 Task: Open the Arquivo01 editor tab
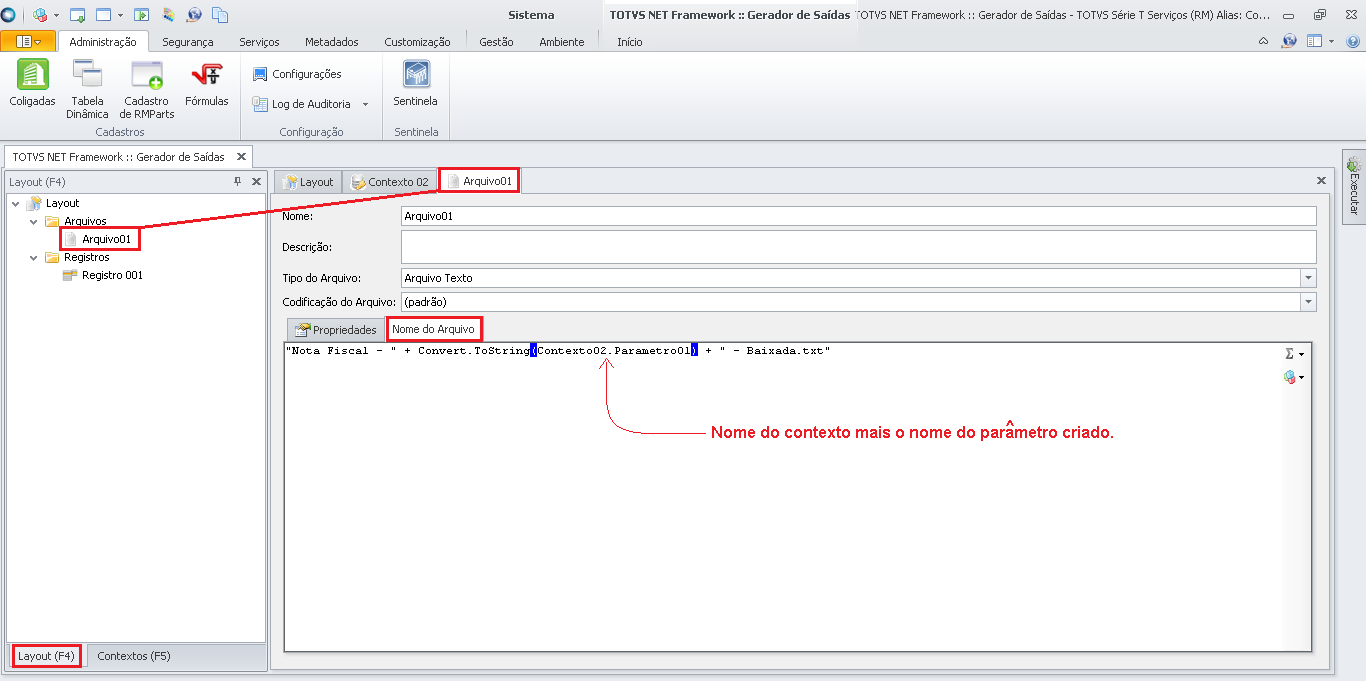pyautogui.click(x=480, y=181)
